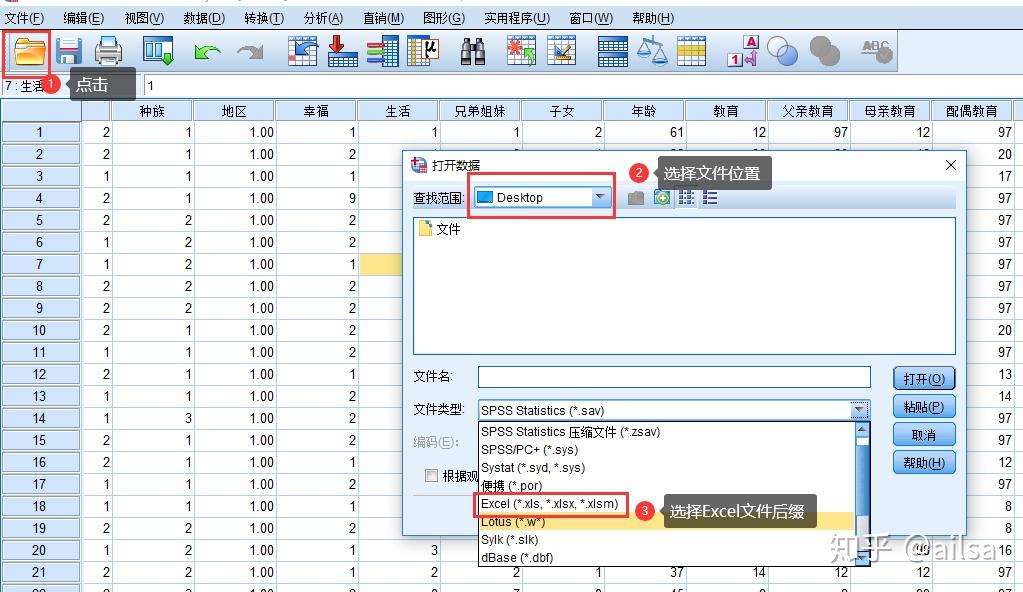The image size is (1023, 592).
Task: Open the file type dropdown arrow
Action: click(x=859, y=410)
